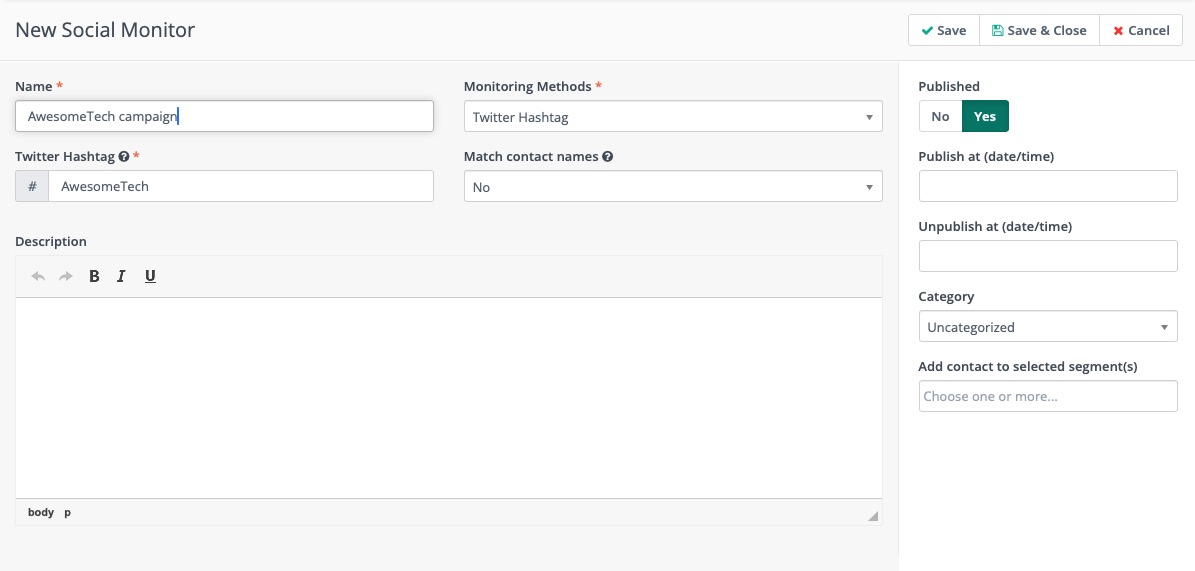Cancel the new social monitor
Viewport: 1195px width, 571px height.
point(1140,30)
